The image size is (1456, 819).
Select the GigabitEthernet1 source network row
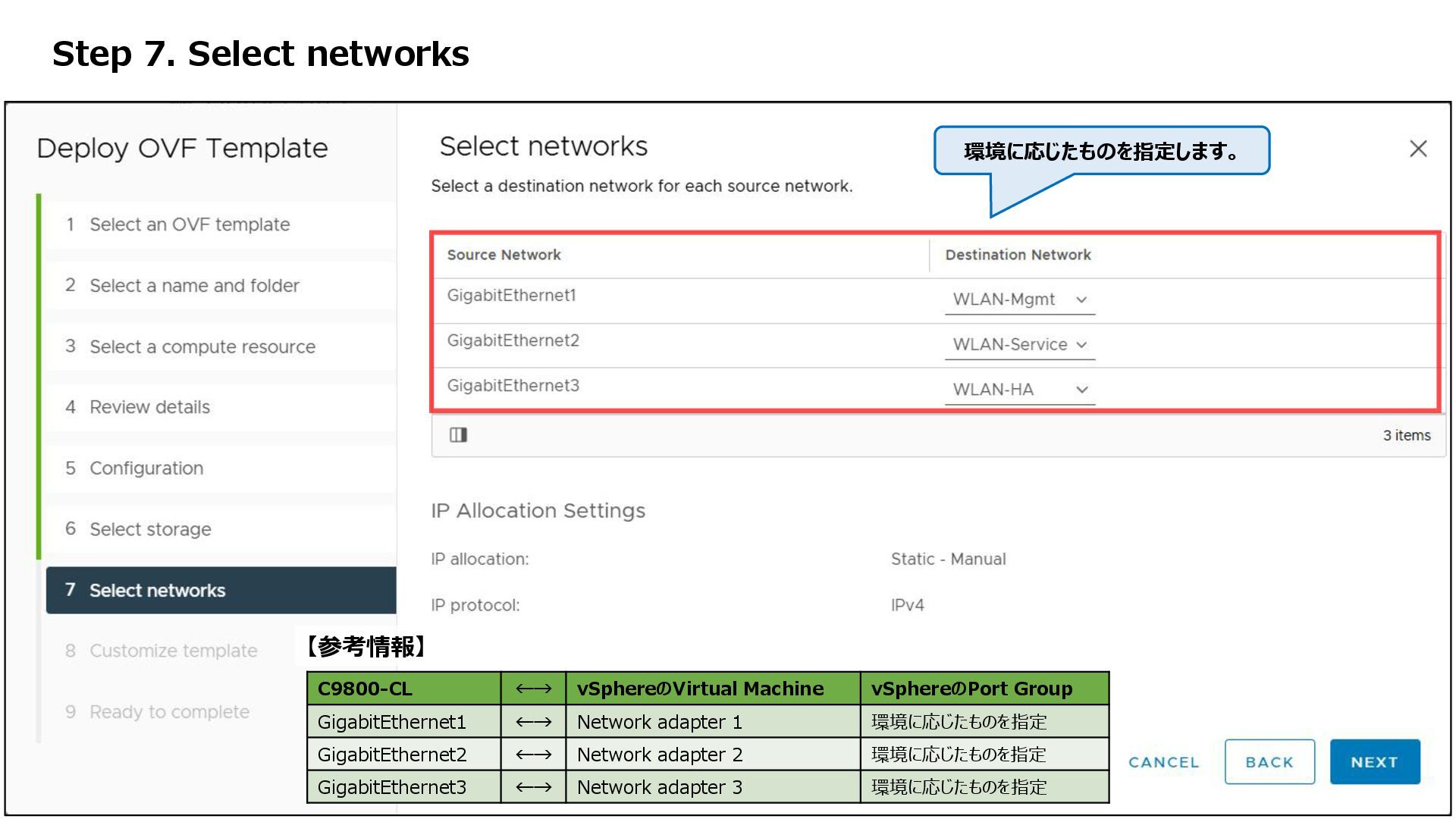click(x=512, y=296)
